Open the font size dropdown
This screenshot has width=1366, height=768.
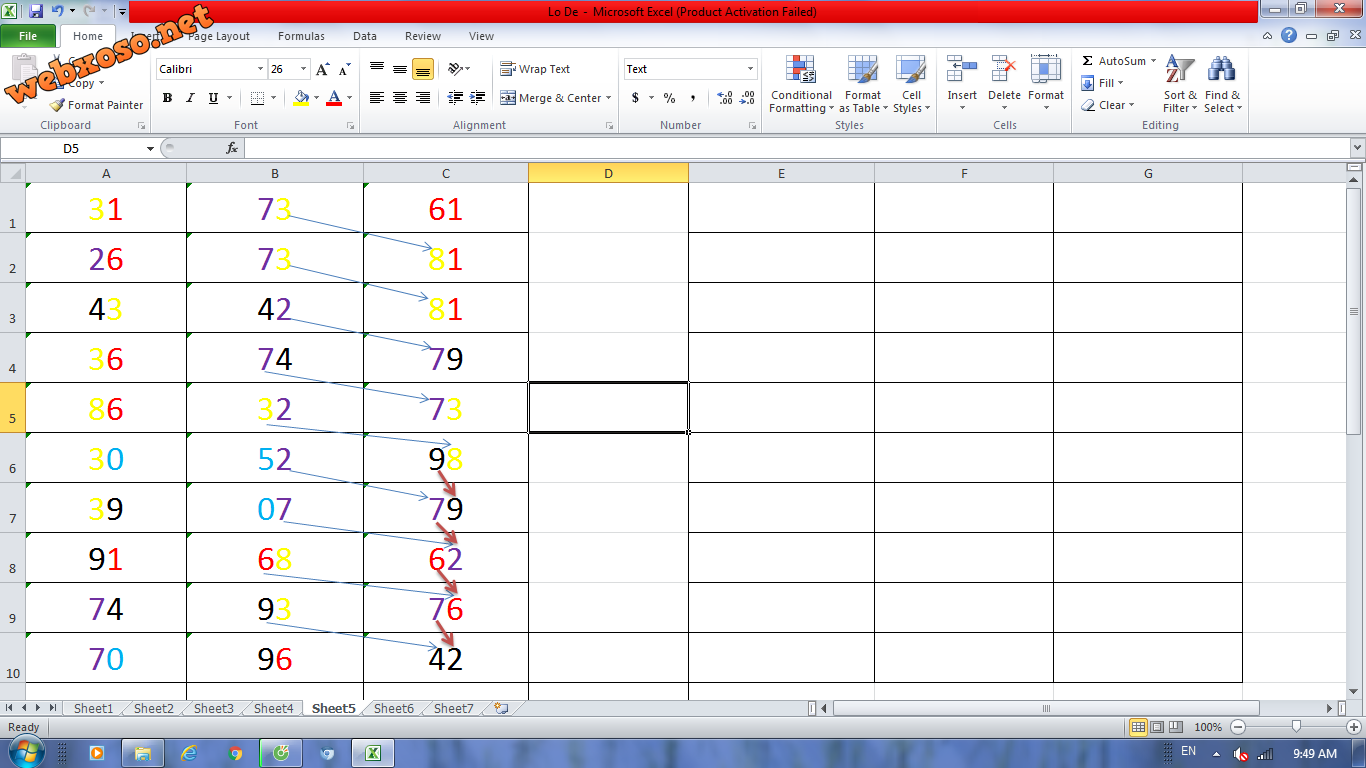click(302, 69)
